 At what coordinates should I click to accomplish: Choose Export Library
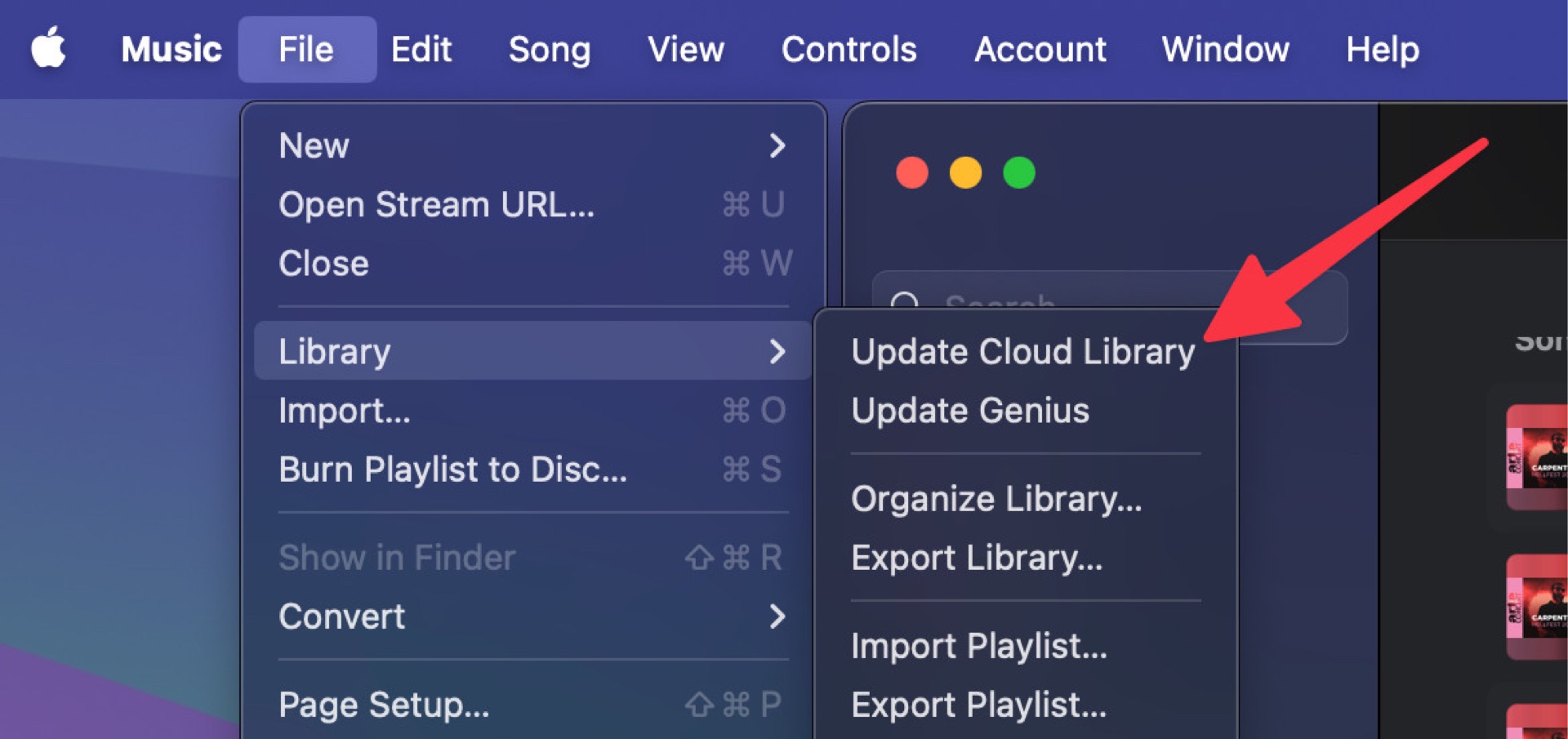[977, 559]
